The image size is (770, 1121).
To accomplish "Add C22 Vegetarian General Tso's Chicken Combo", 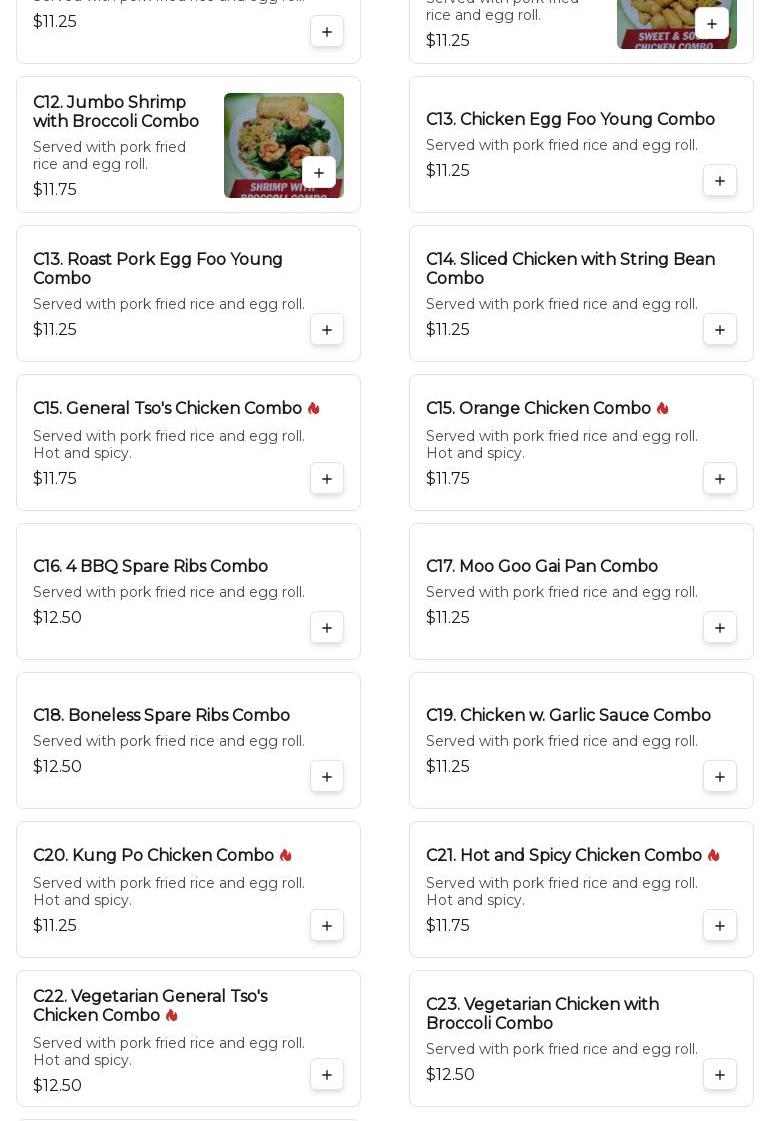I will [x=327, y=1075].
